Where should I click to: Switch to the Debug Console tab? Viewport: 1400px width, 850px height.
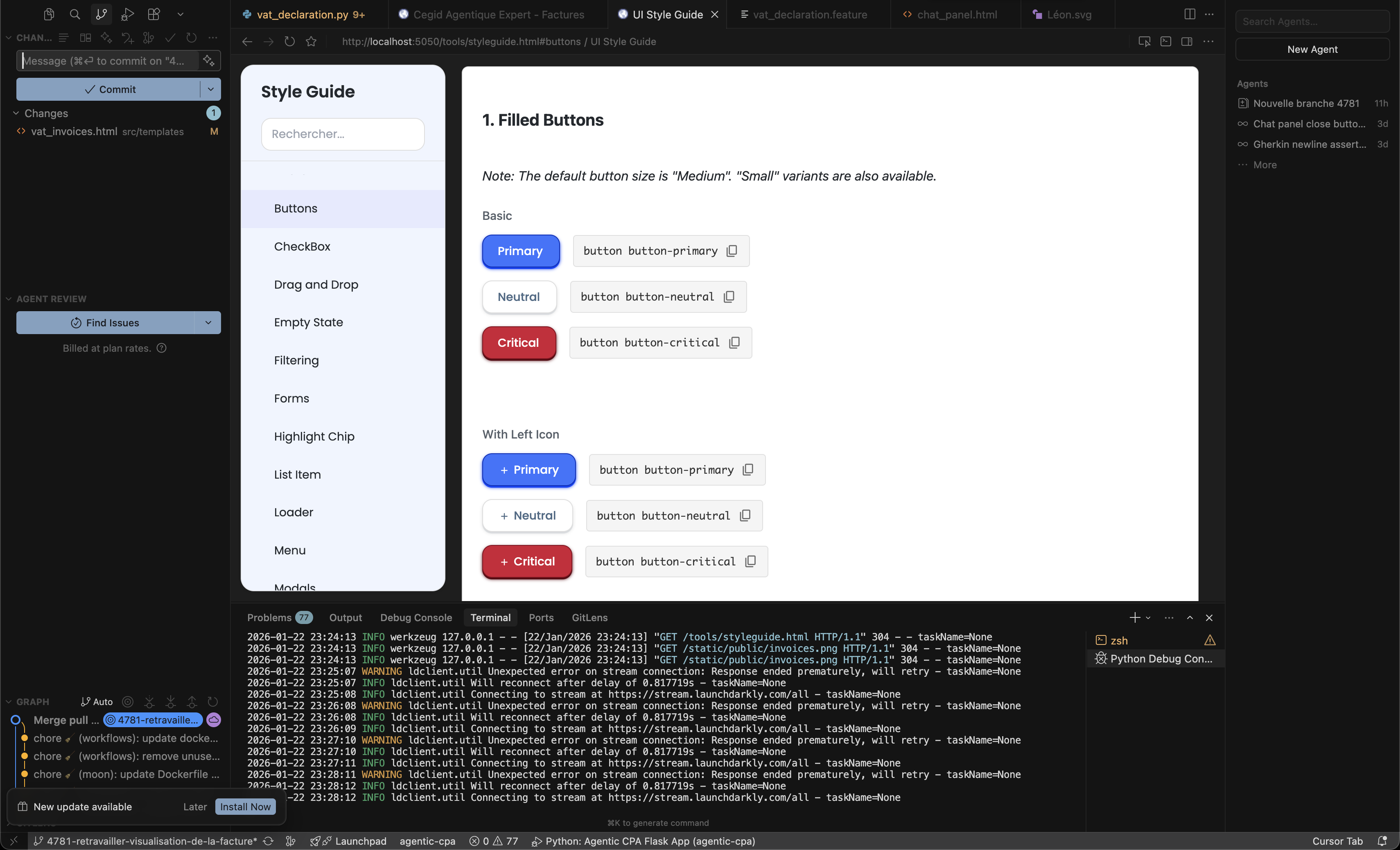coord(416,617)
